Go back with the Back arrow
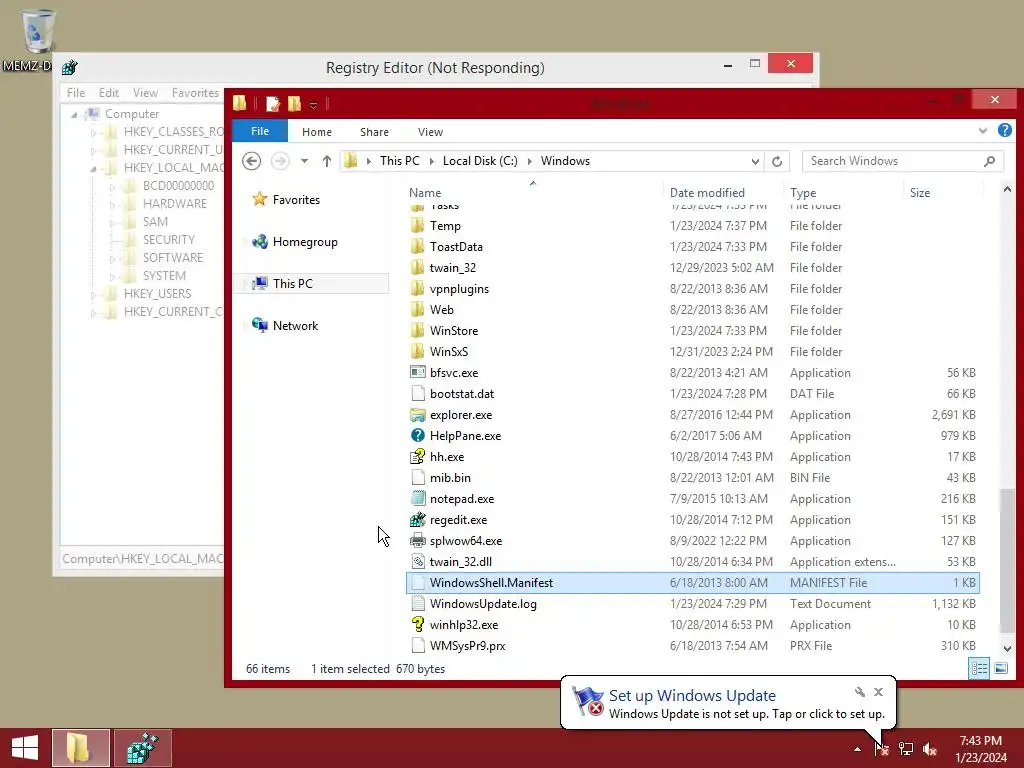1024x768 pixels. pyautogui.click(x=251, y=161)
